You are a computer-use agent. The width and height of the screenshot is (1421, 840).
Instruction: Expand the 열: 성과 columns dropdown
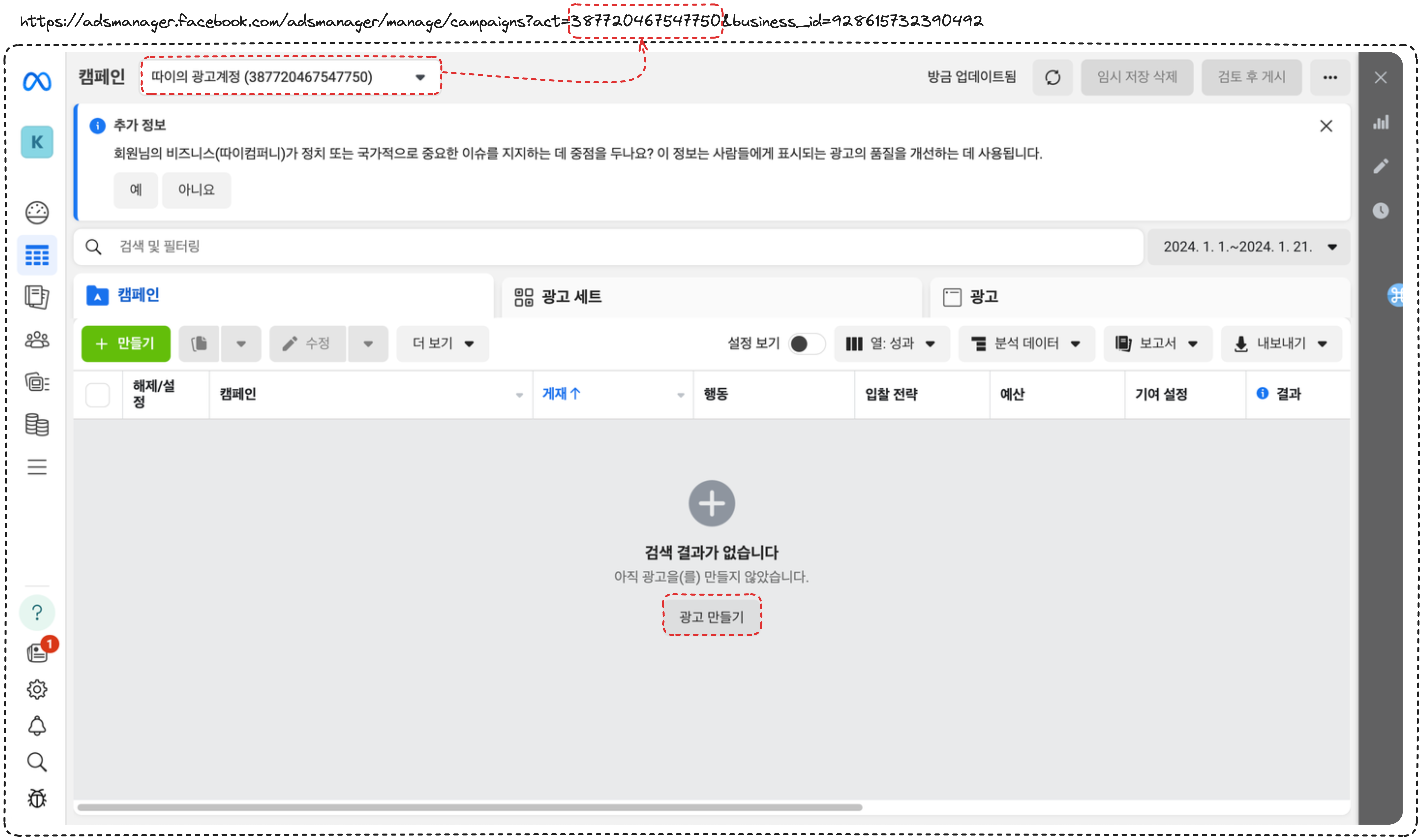tap(891, 344)
